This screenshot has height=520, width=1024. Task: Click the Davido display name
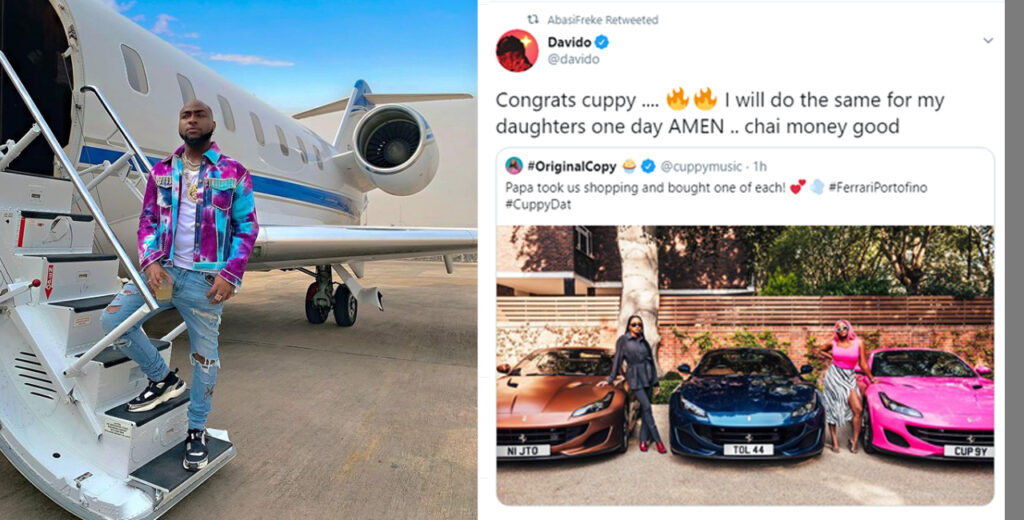point(569,42)
